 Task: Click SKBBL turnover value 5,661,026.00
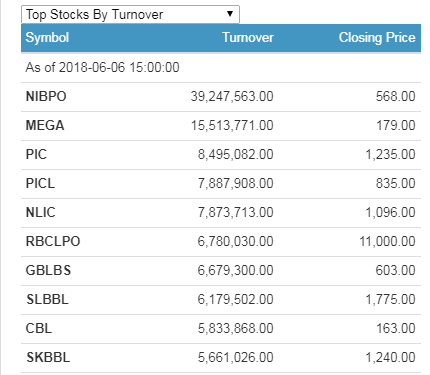click(236, 358)
